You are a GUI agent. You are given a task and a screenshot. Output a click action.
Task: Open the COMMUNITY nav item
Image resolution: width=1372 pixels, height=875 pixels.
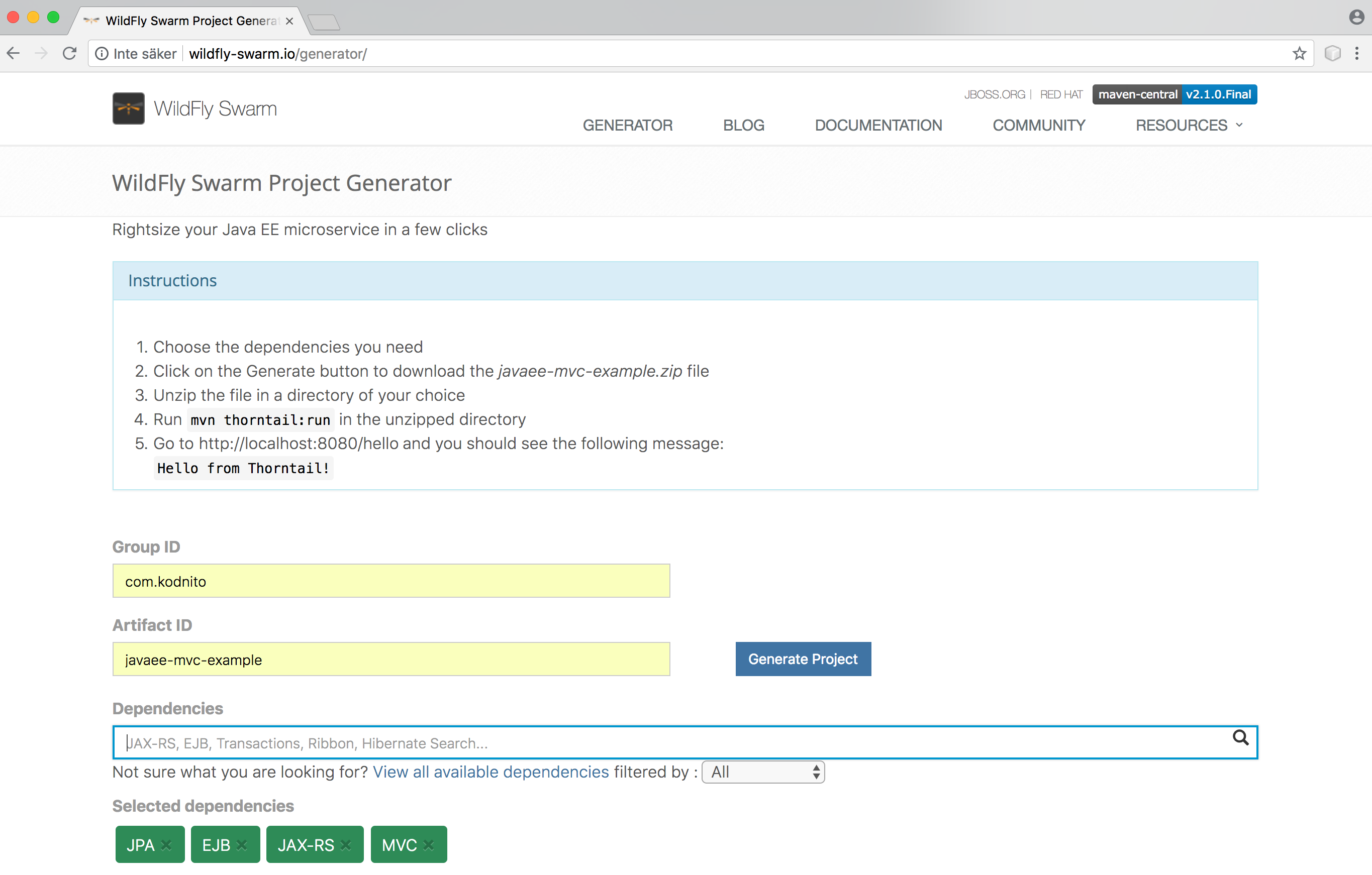pos(1039,125)
